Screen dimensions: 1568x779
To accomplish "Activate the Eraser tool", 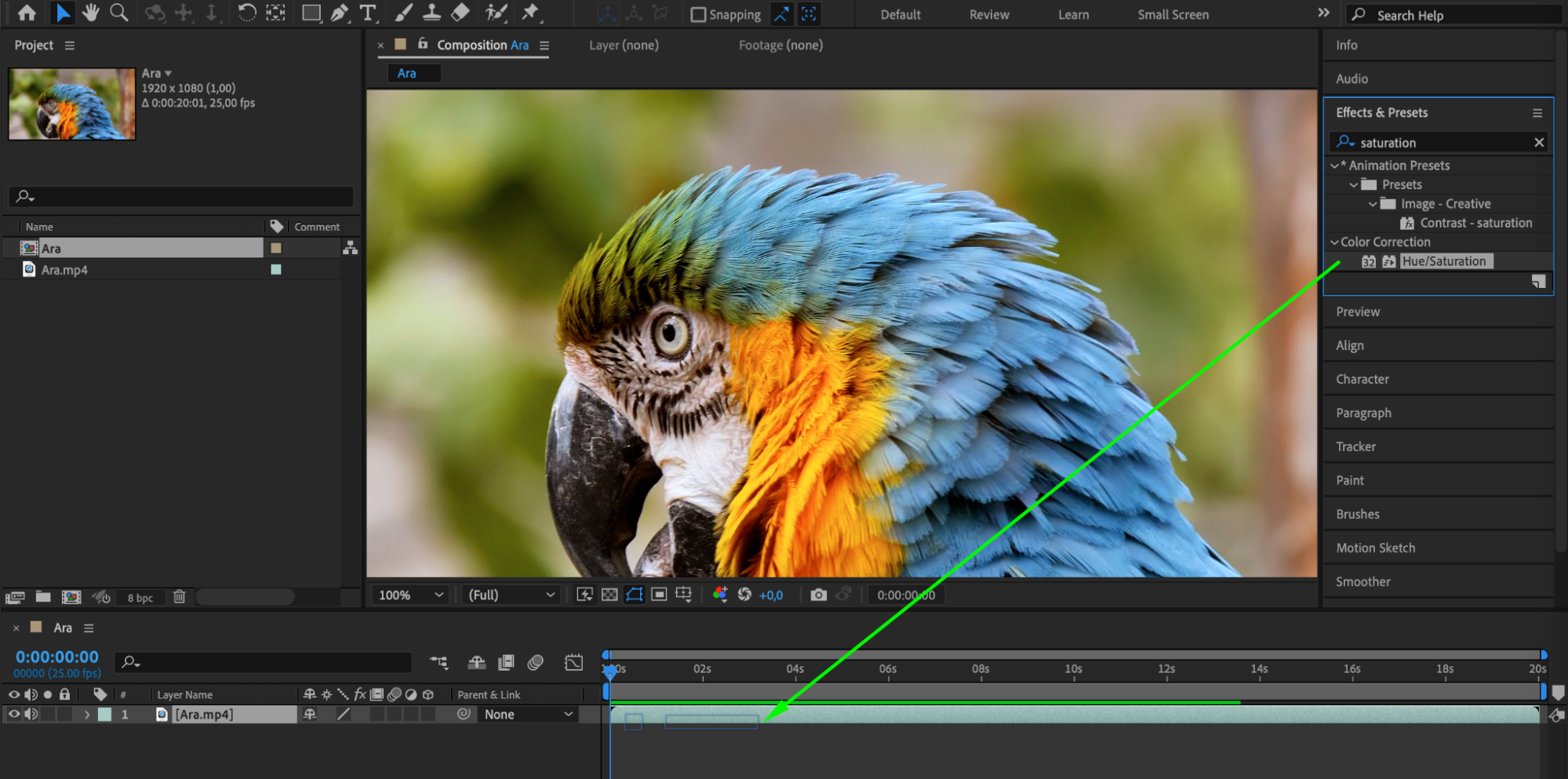I will tap(460, 13).
